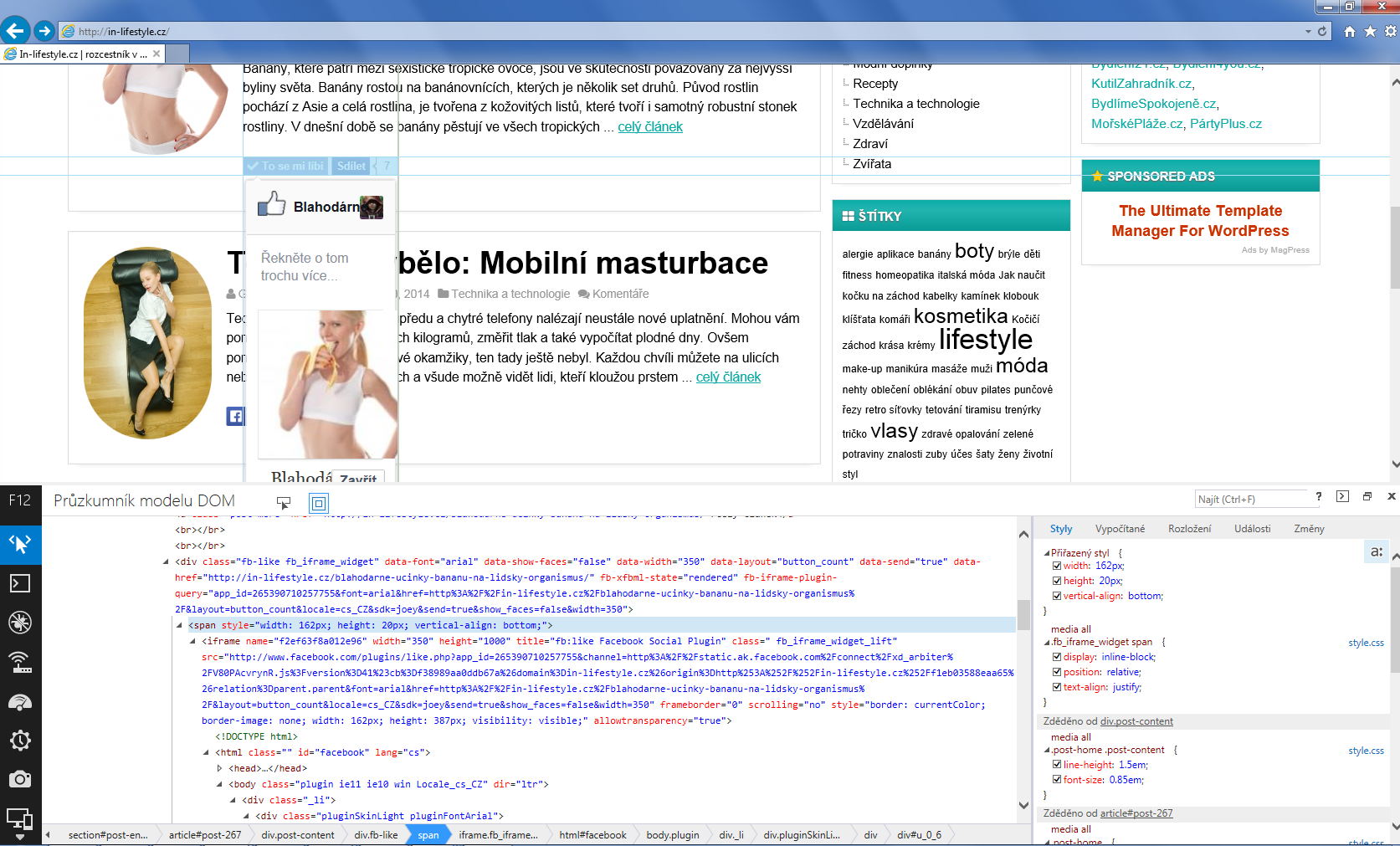Click the kosmetika tag link

point(961,316)
